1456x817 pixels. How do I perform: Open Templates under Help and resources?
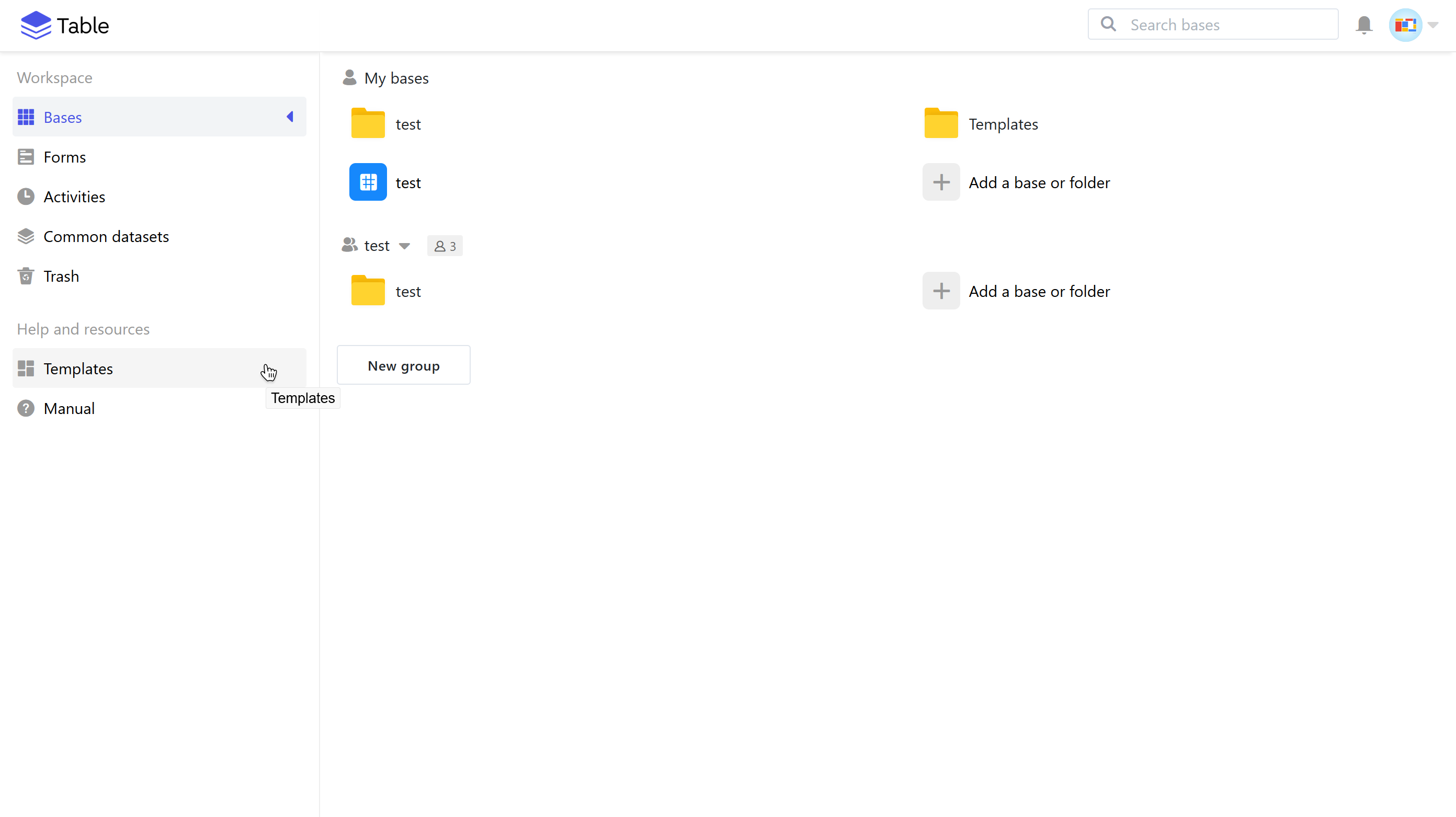tap(78, 369)
